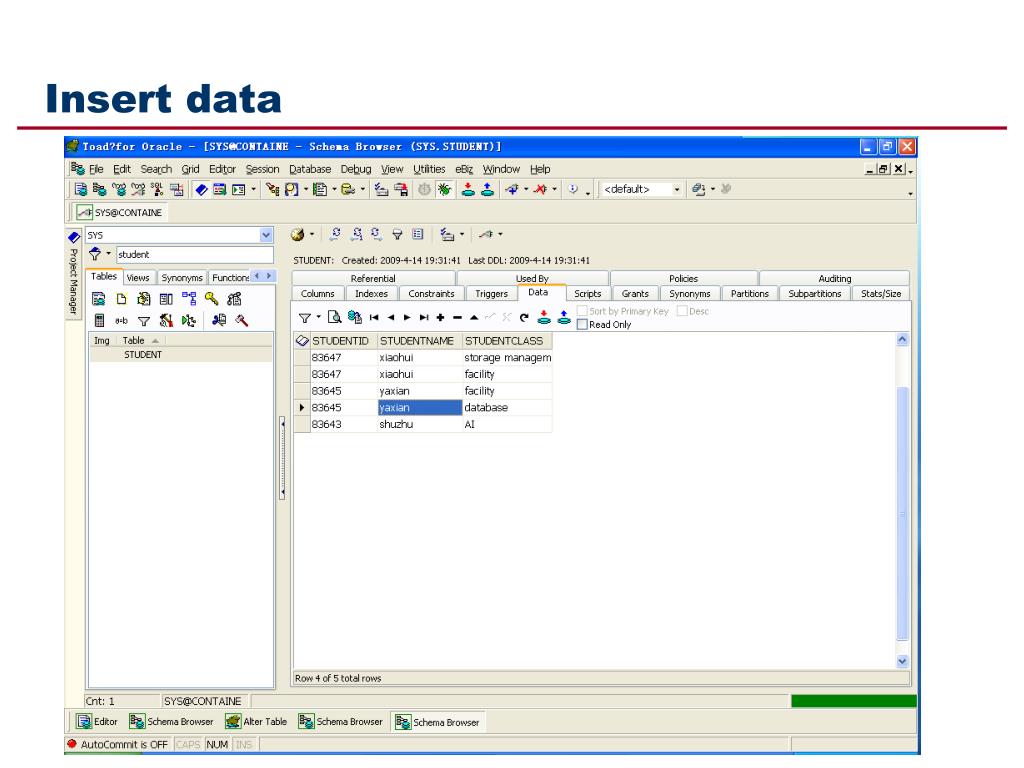Select the 'storage managem' class cell
The height and width of the screenshot is (768, 1024).
point(507,358)
